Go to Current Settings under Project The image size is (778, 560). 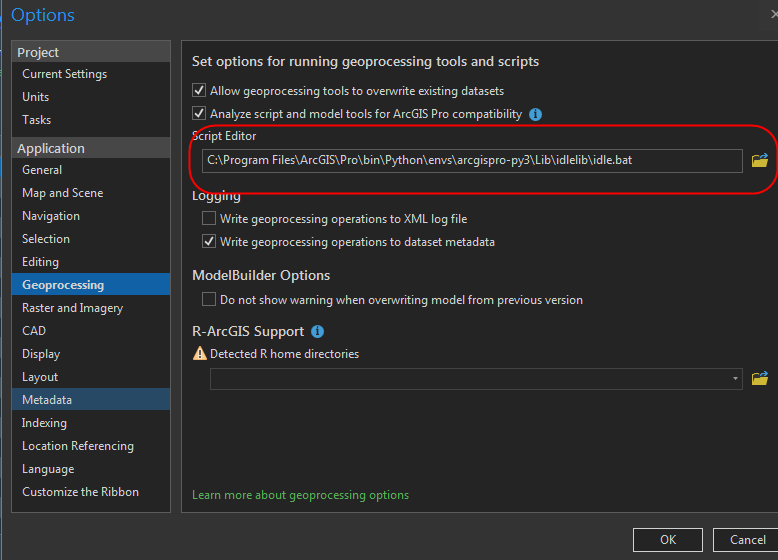[x=64, y=74]
